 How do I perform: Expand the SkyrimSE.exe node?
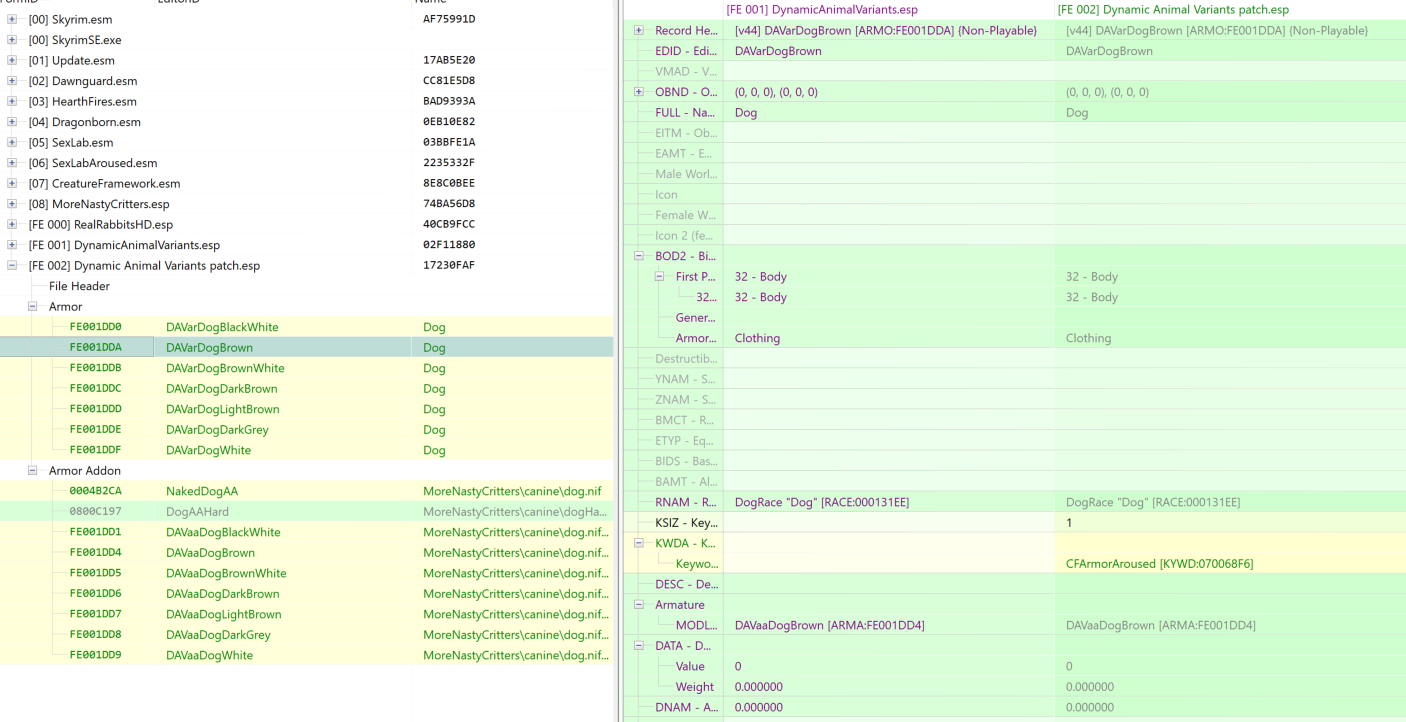[12, 40]
